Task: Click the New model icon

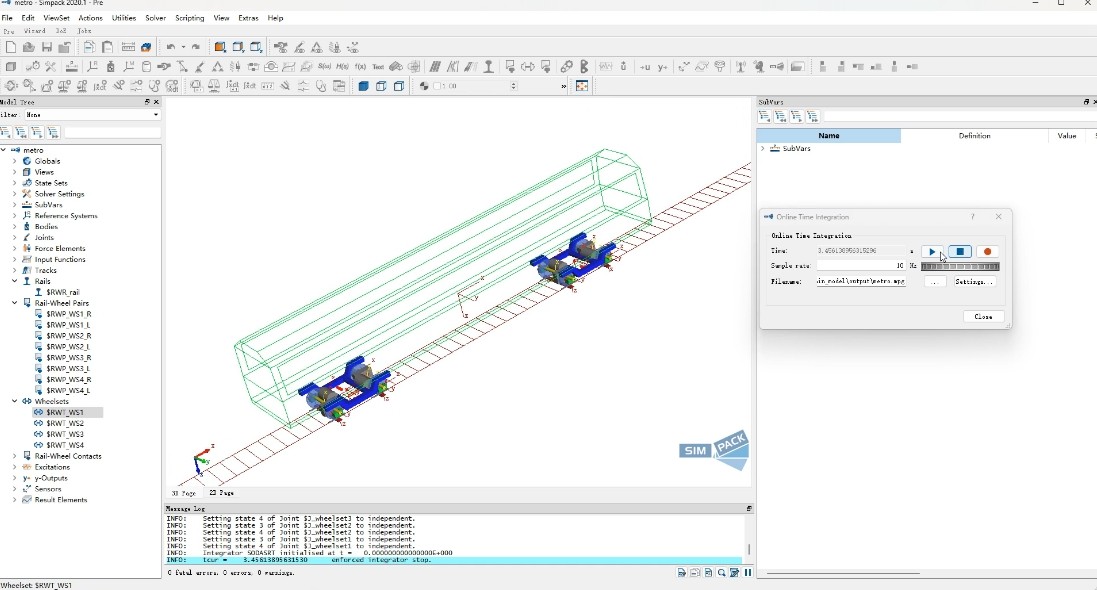Action: tap(10, 47)
